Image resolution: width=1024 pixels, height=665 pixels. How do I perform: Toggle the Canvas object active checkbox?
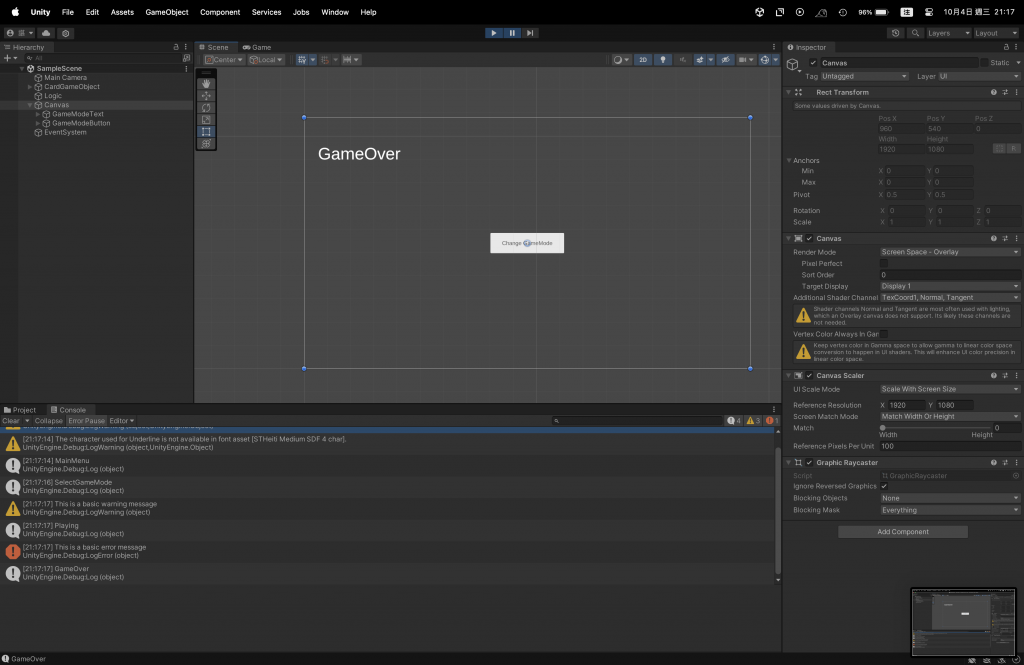[813, 63]
